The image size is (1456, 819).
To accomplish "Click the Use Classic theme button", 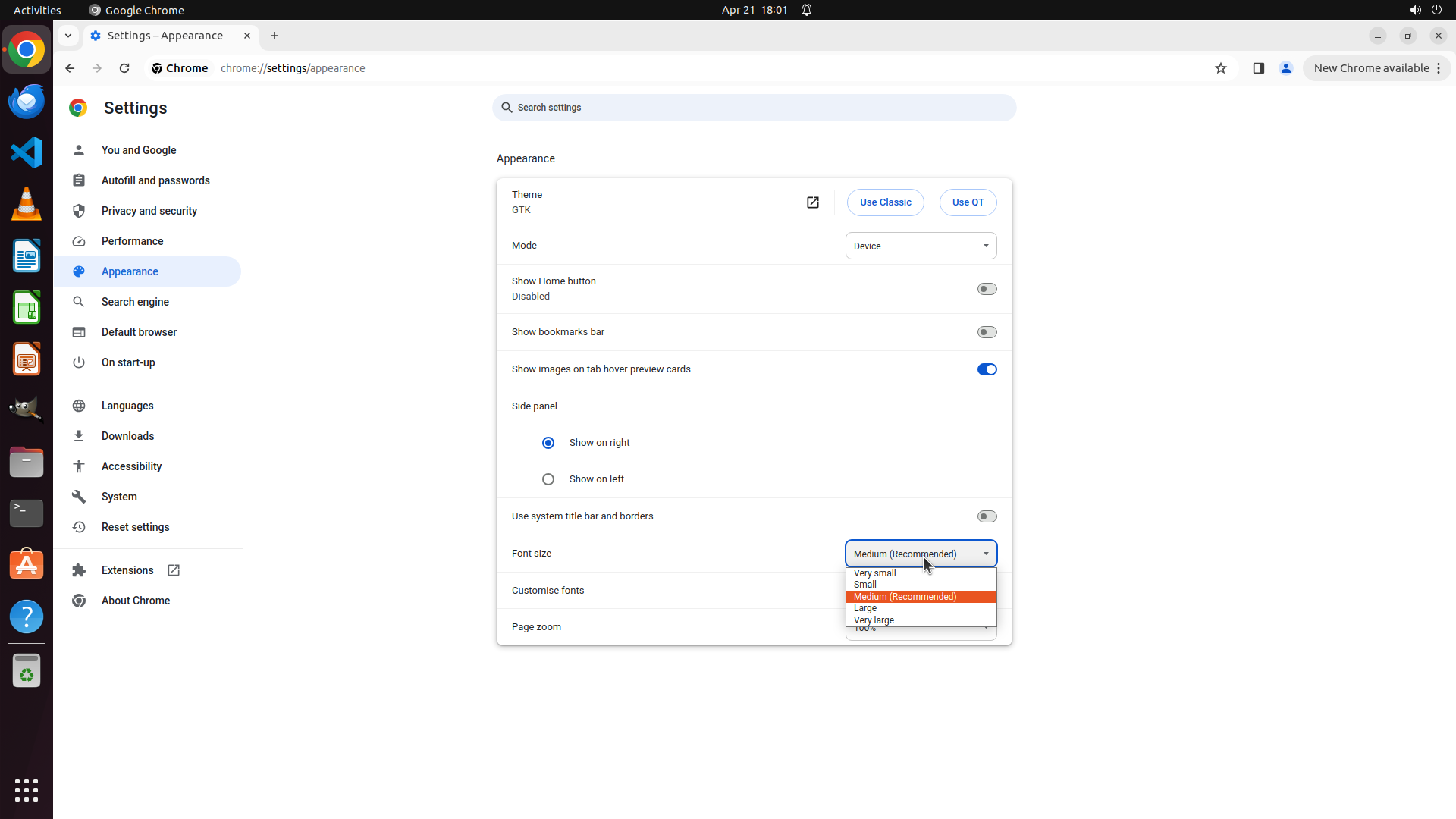I will tap(885, 202).
